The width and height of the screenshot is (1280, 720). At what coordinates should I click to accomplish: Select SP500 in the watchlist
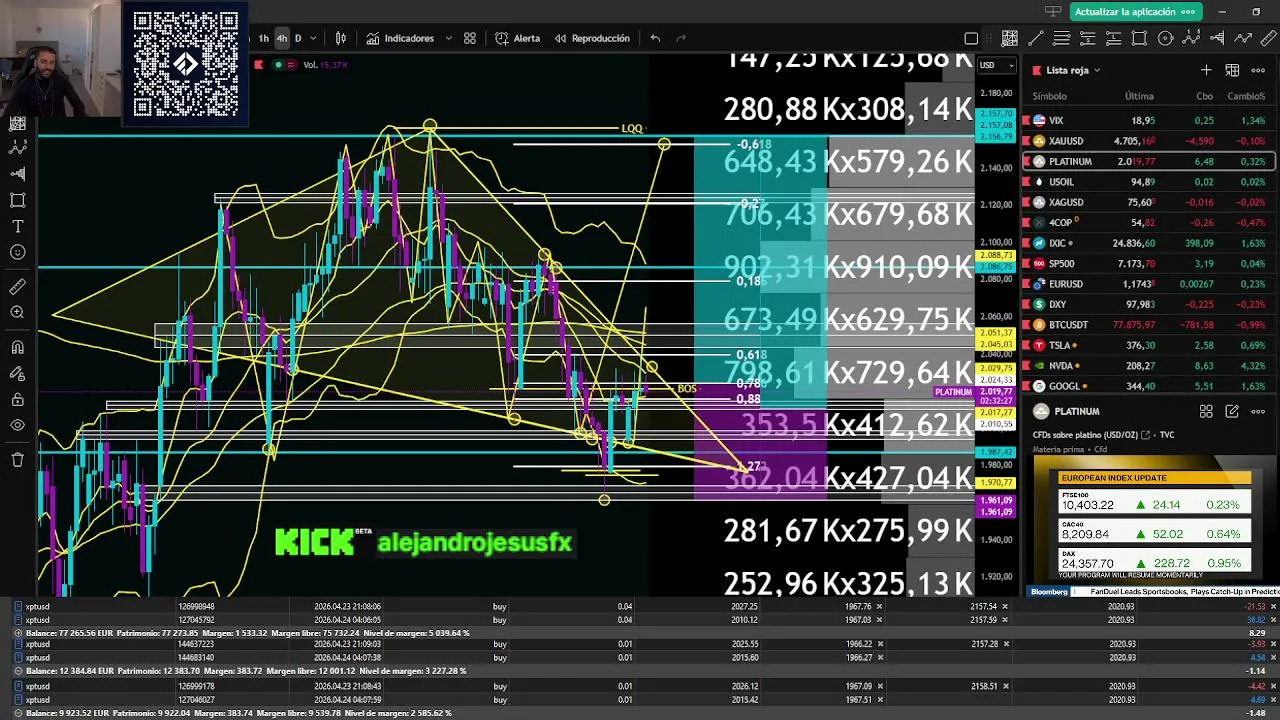point(1148,264)
